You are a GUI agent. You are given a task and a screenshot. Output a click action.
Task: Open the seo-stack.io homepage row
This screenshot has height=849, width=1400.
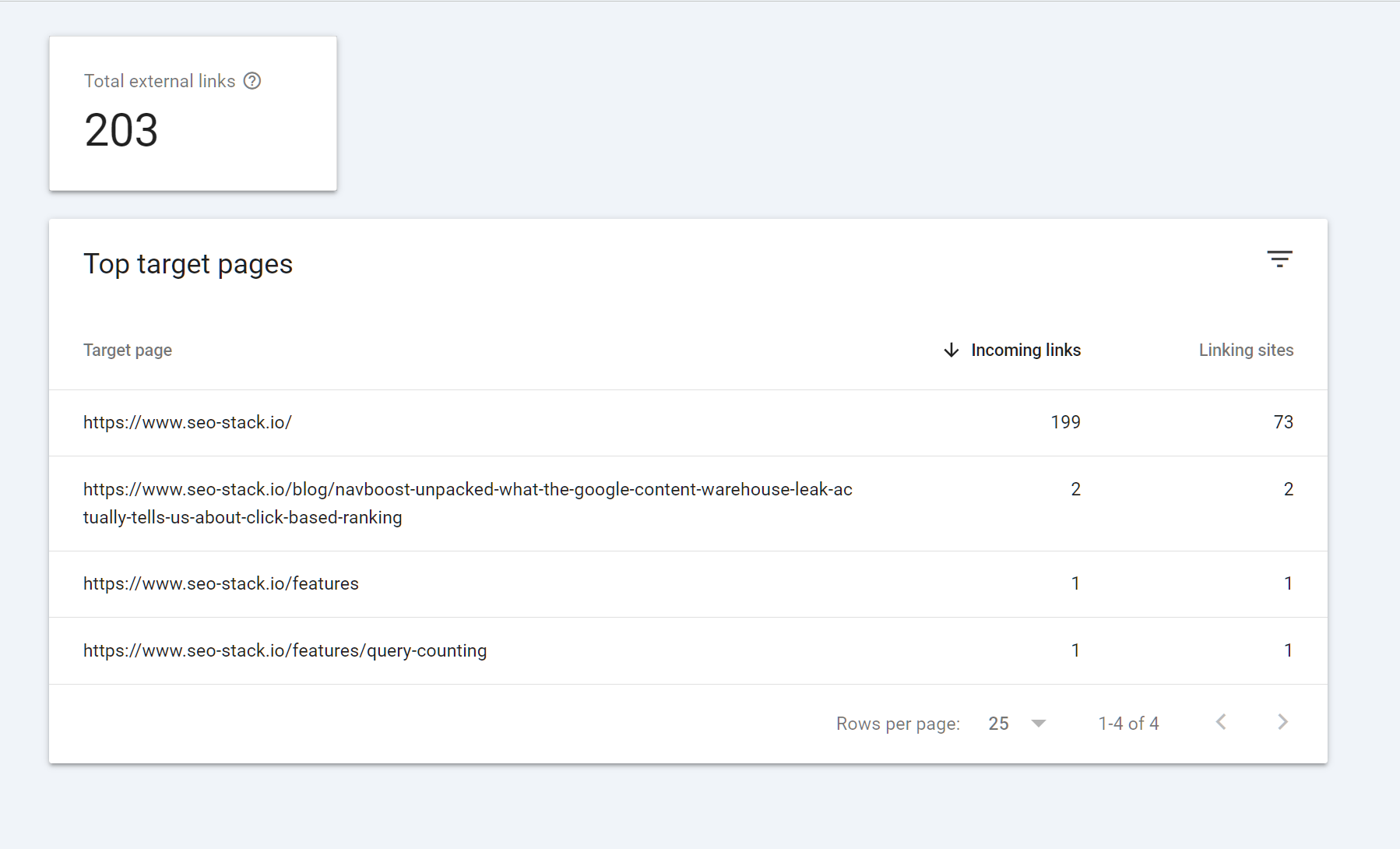(188, 422)
